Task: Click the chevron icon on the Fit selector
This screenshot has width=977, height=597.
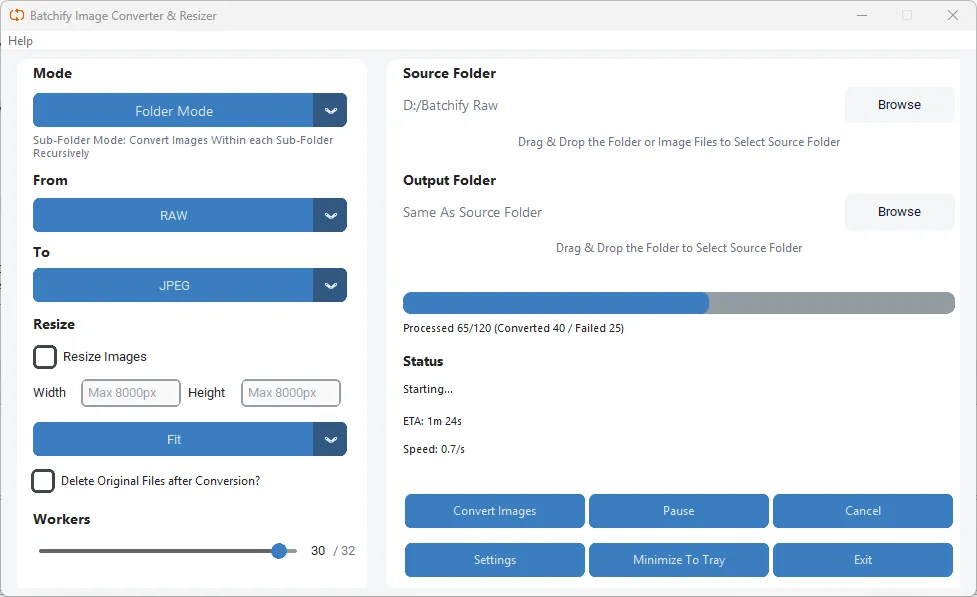Action: tap(331, 439)
